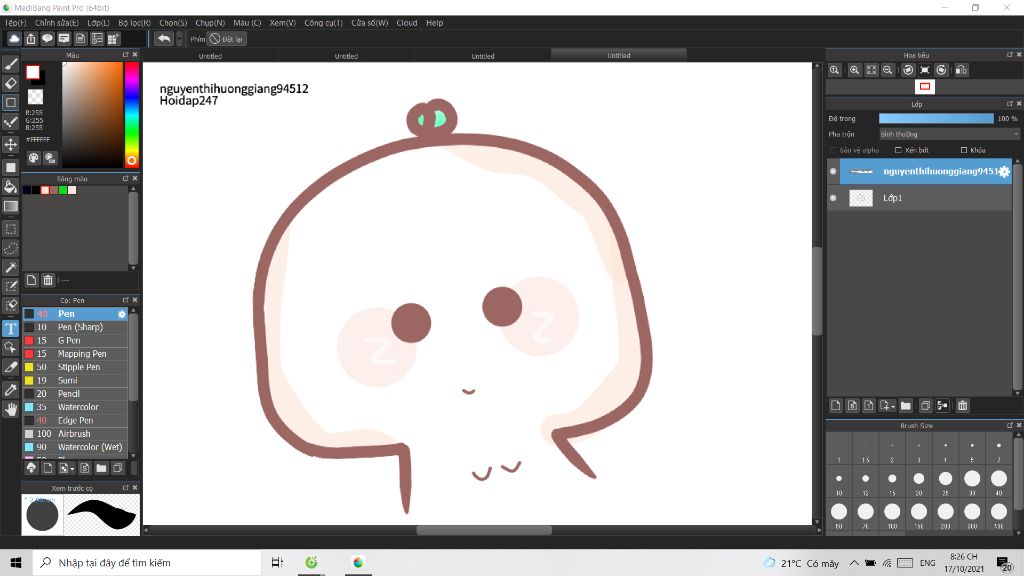Select the Brush tool in left toolbar
The image size is (1024, 576).
(10, 63)
